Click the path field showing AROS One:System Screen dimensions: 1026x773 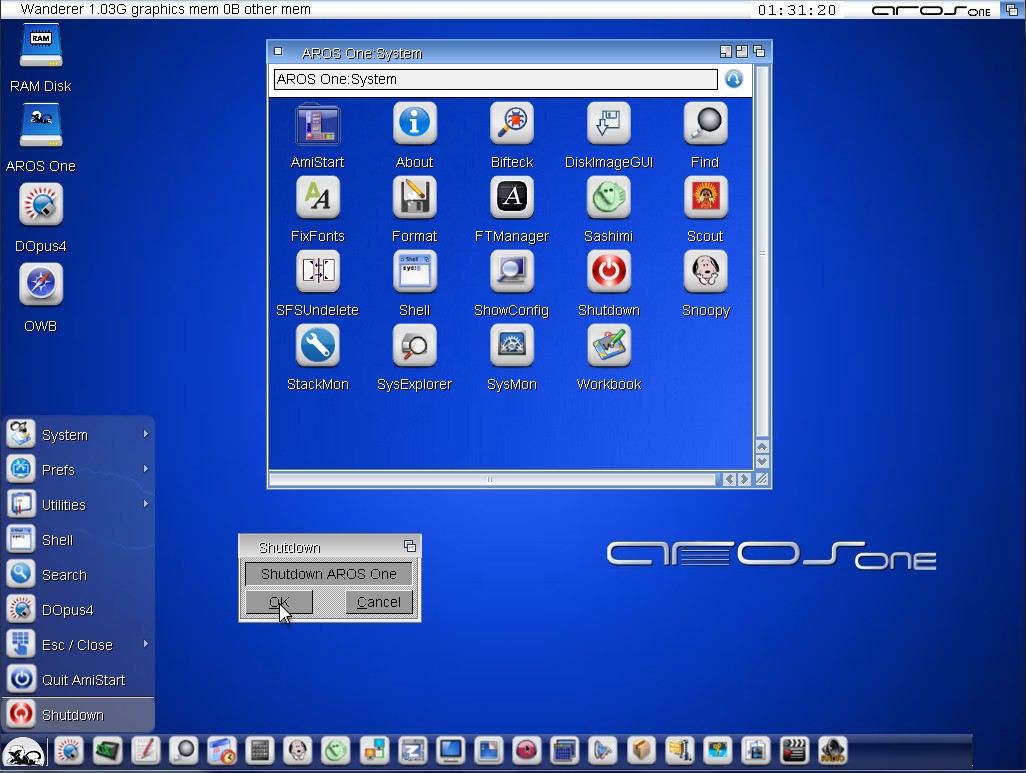click(495, 80)
